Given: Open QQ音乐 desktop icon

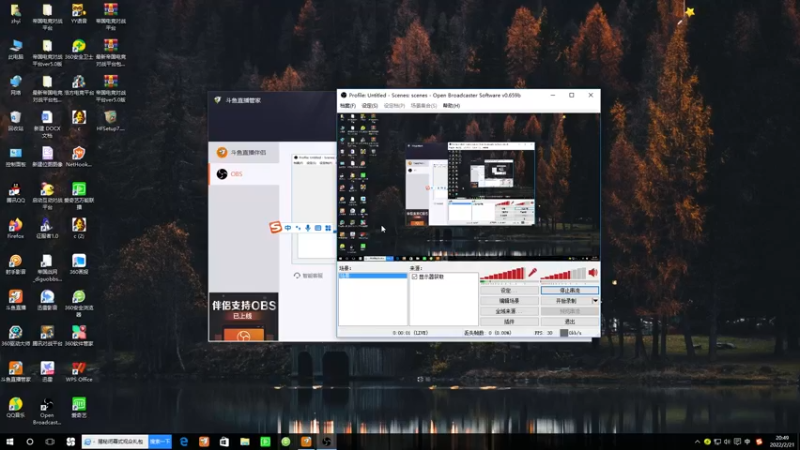Looking at the screenshot, I should click(x=16, y=407).
